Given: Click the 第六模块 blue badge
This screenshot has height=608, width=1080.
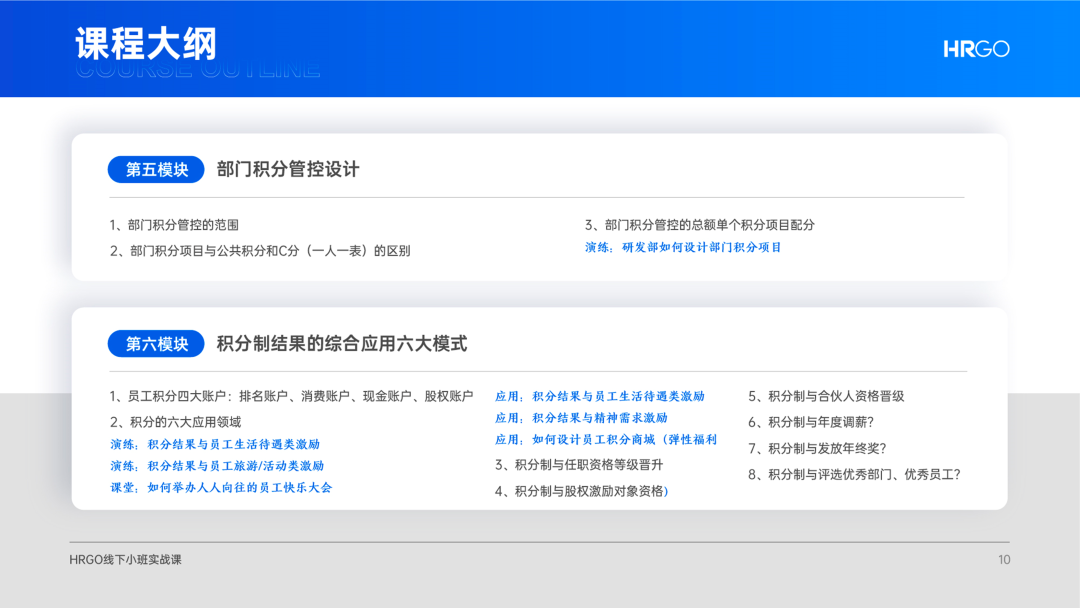Looking at the screenshot, I should coord(156,344).
